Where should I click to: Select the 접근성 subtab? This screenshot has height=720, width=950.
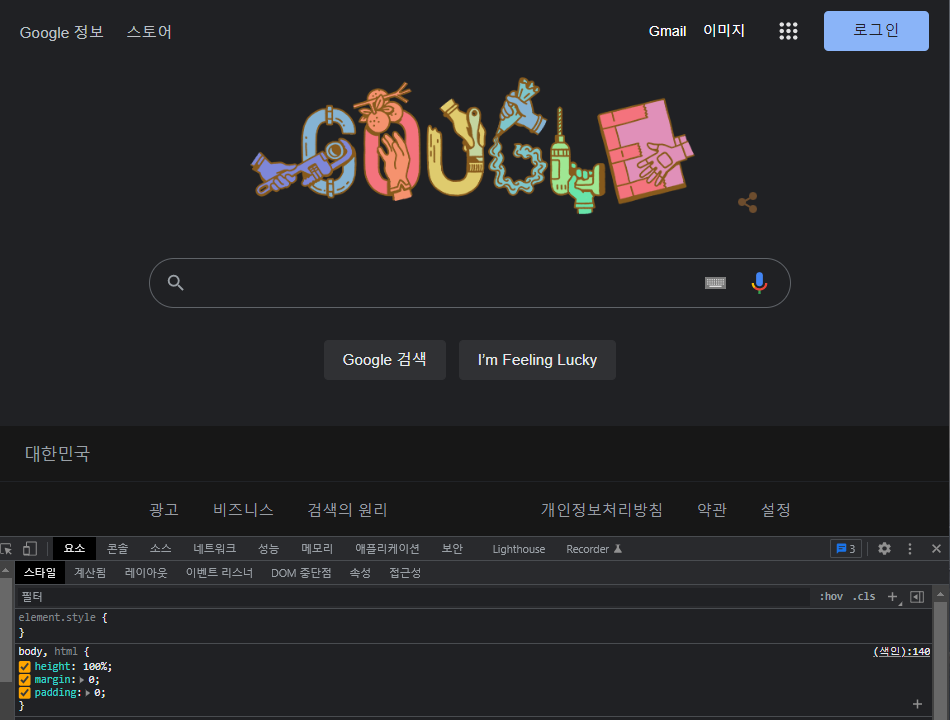click(405, 573)
